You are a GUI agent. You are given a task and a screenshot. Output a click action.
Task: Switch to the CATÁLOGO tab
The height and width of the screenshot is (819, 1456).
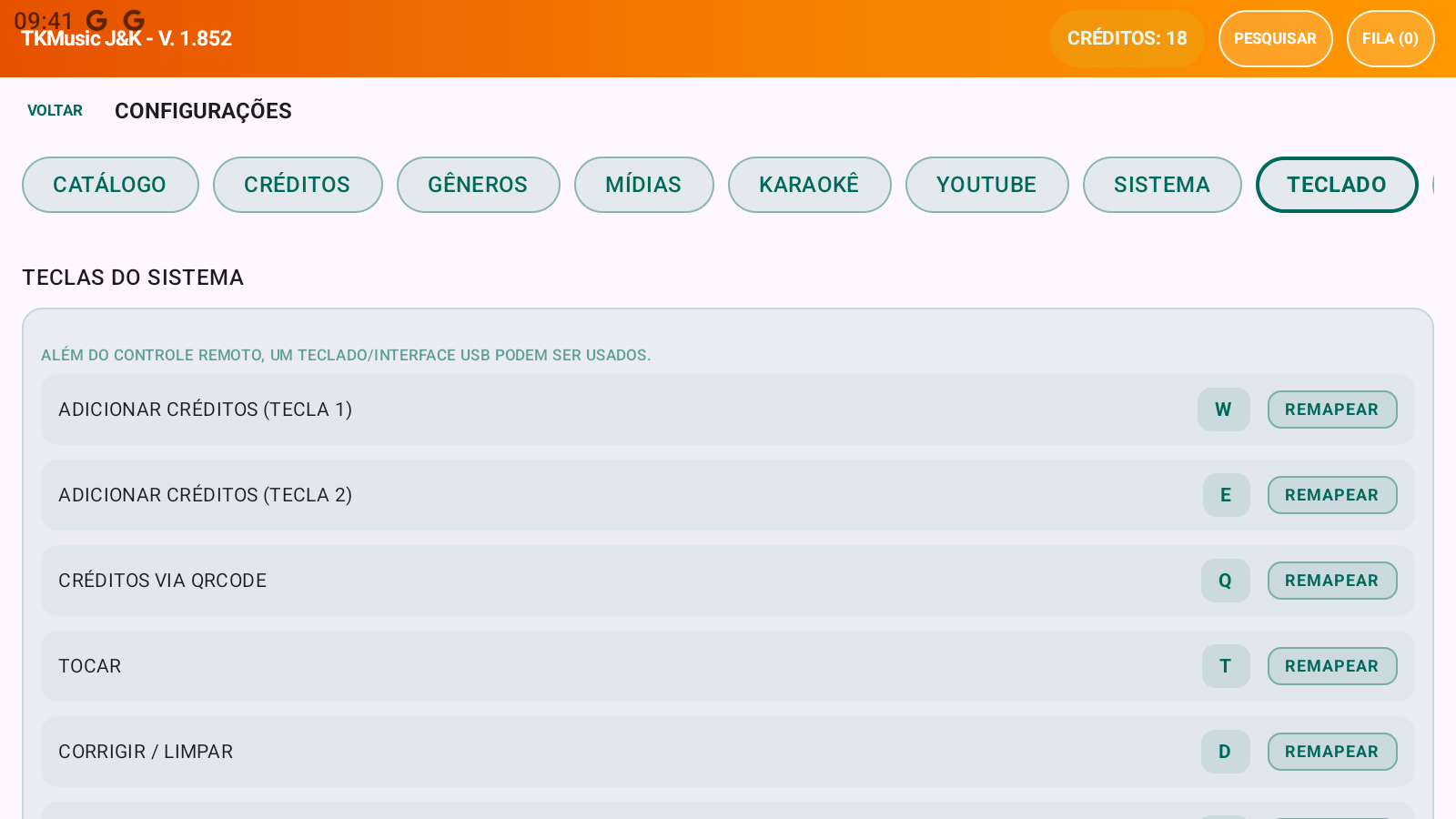[x=110, y=185]
